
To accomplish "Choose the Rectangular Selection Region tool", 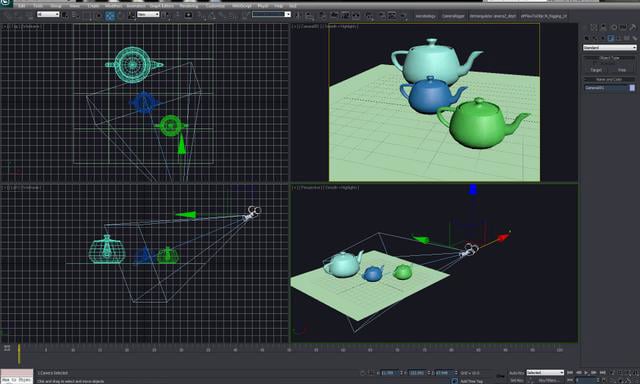I will (88, 15).
